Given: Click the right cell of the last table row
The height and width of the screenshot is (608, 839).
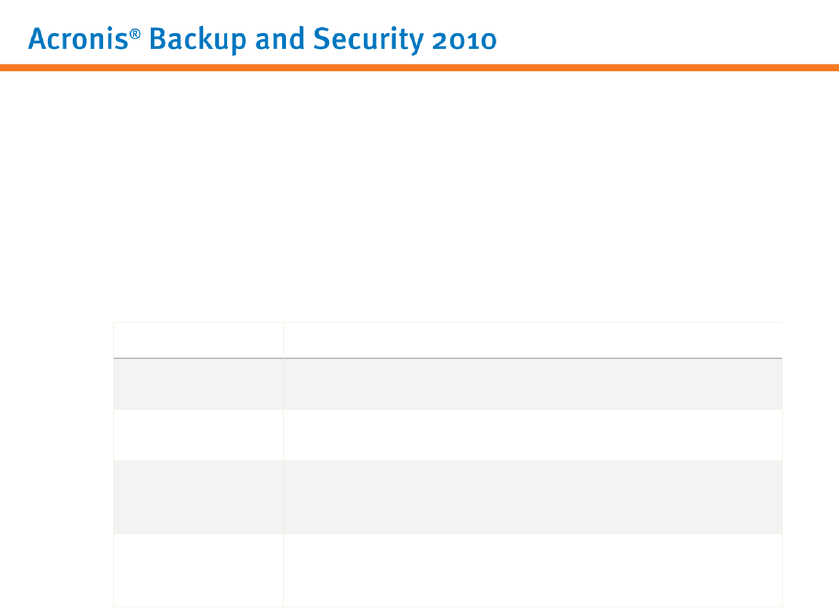Looking at the screenshot, I should coord(532,570).
